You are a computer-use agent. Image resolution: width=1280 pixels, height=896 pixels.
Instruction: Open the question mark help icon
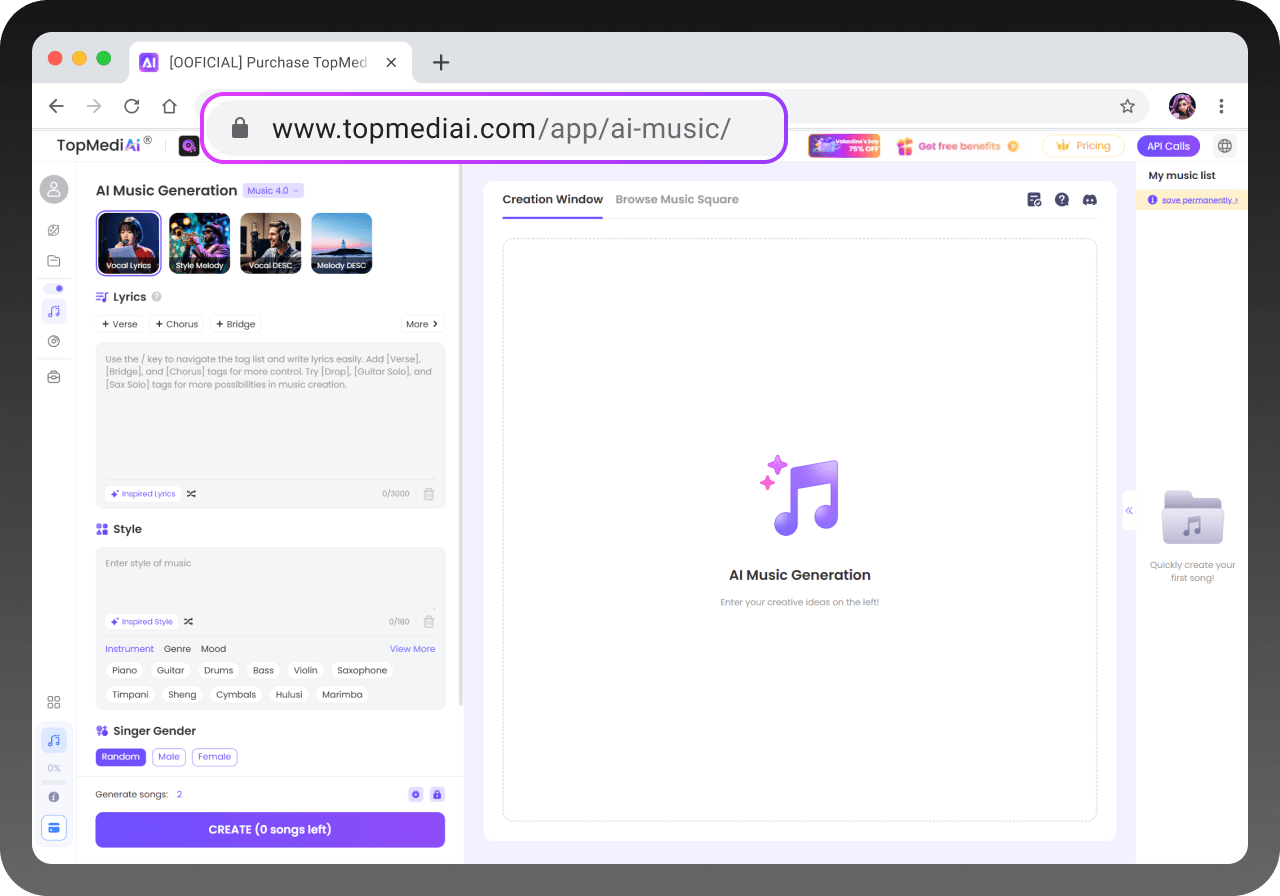point(1062,200)
